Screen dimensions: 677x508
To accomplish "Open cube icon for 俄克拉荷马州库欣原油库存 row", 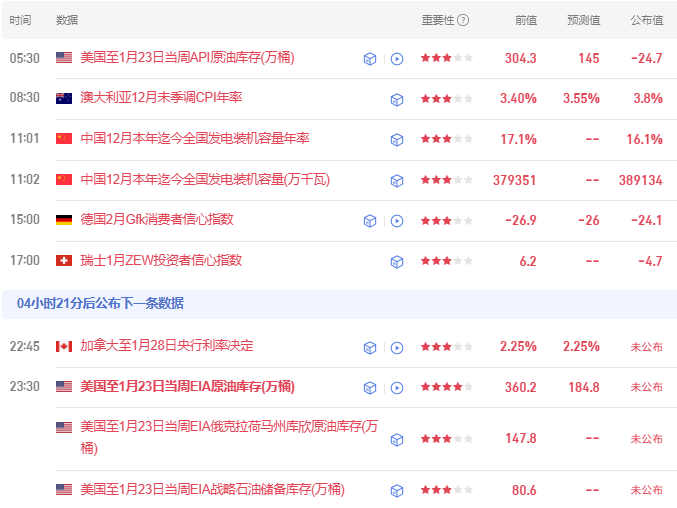I will click(x=397, y=440).
